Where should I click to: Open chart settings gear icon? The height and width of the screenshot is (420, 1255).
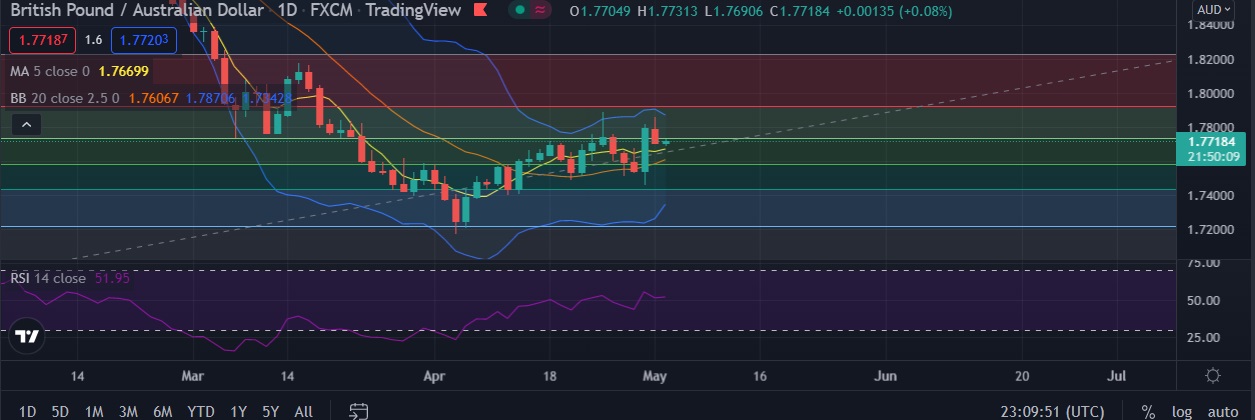(x=1212, y=376)
